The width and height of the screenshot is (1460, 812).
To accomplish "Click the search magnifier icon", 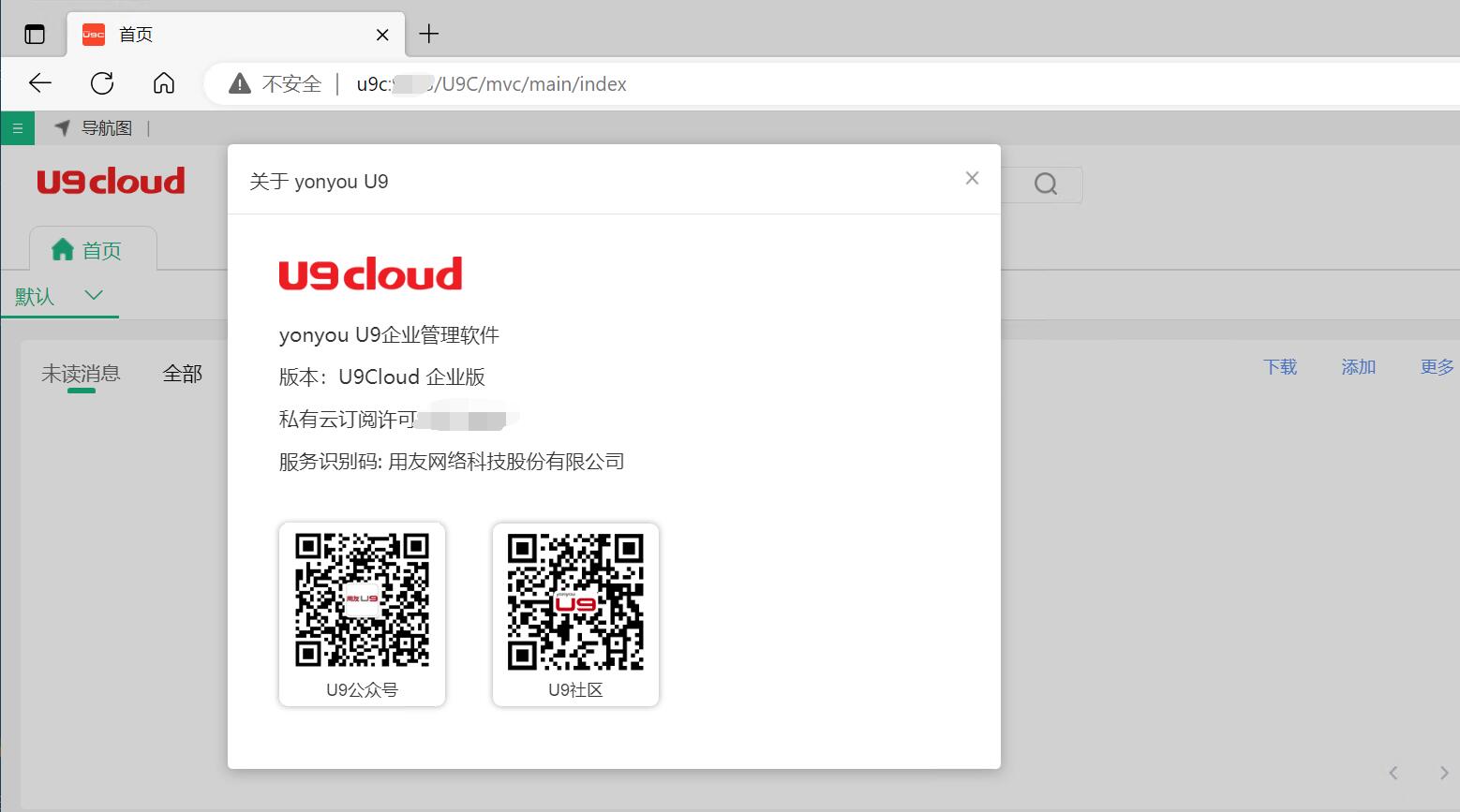I will click(1046, 185).
